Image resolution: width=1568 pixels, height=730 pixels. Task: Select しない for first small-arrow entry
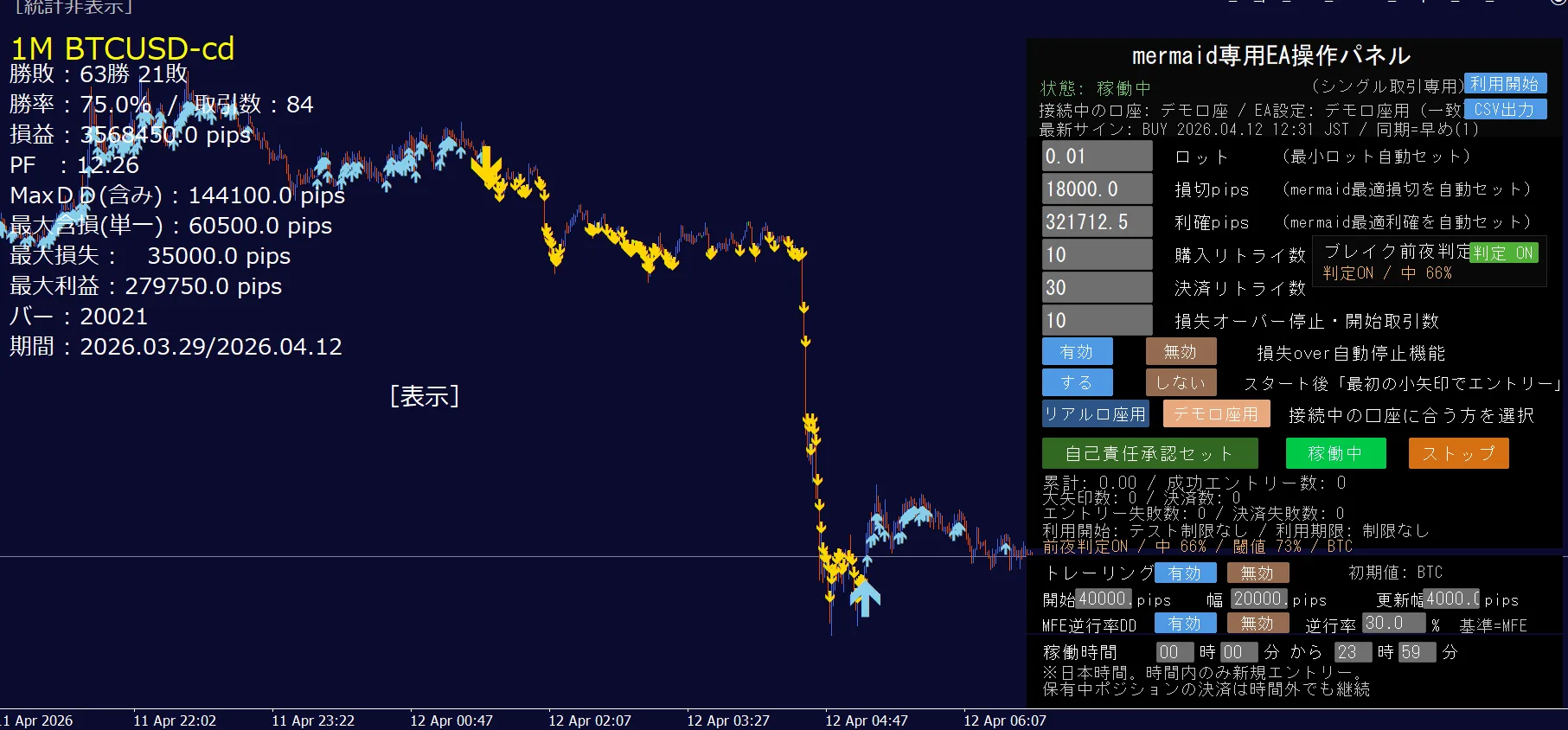(1181, 382)
